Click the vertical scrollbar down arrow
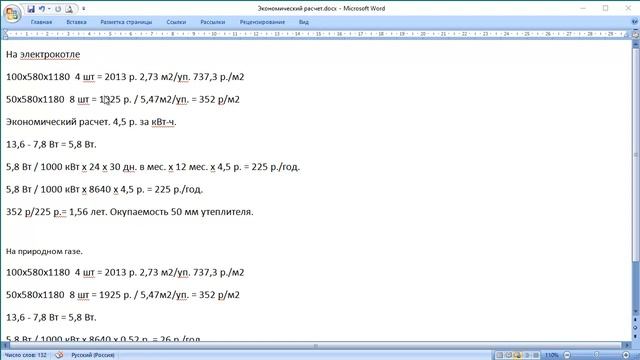This screenshot has height=360, width=640. [636, 312]
